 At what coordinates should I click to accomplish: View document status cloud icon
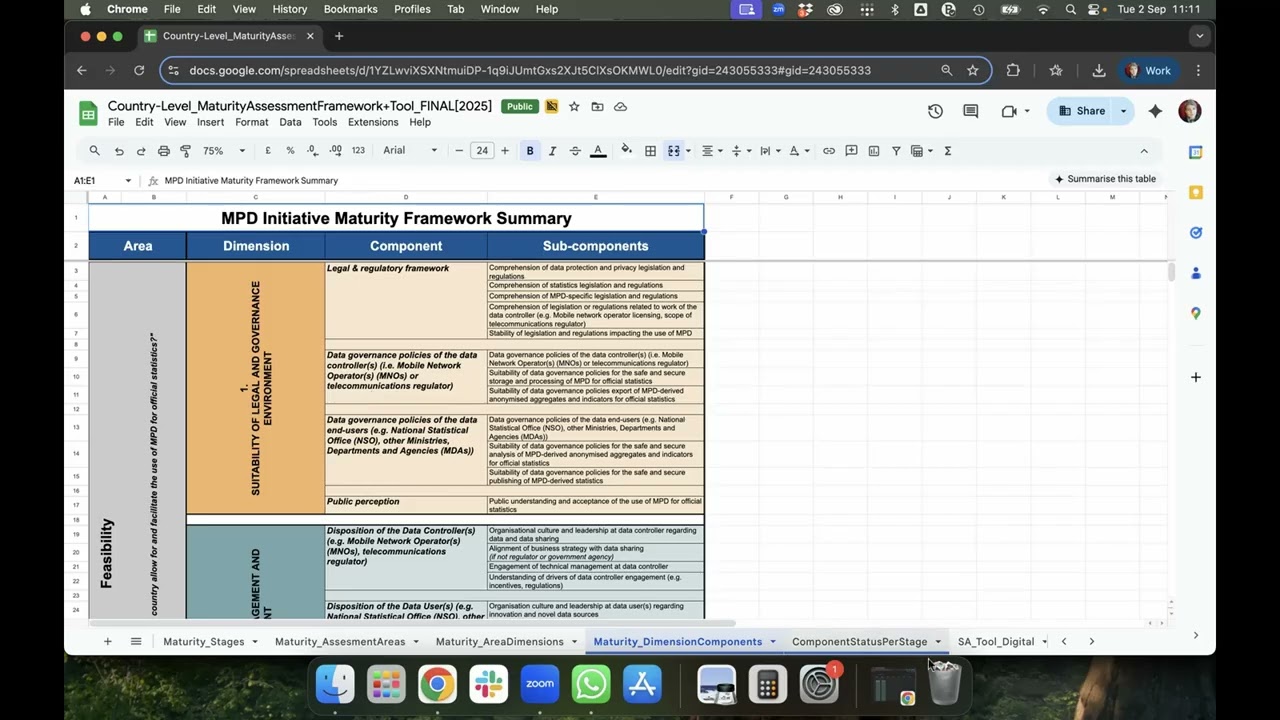pos(620,106)
